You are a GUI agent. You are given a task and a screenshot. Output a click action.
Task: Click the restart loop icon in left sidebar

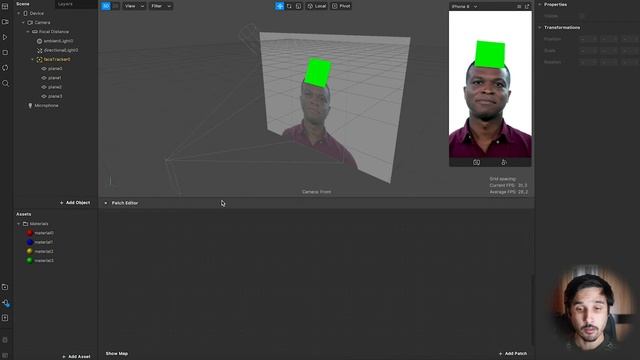(x=5, y=68)
